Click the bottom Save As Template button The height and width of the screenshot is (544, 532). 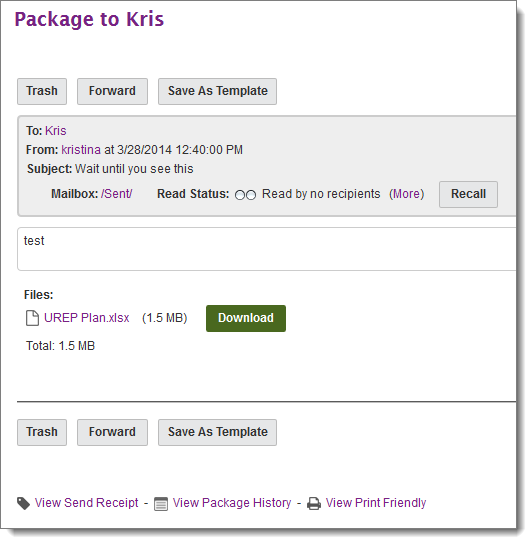point(217,432)
